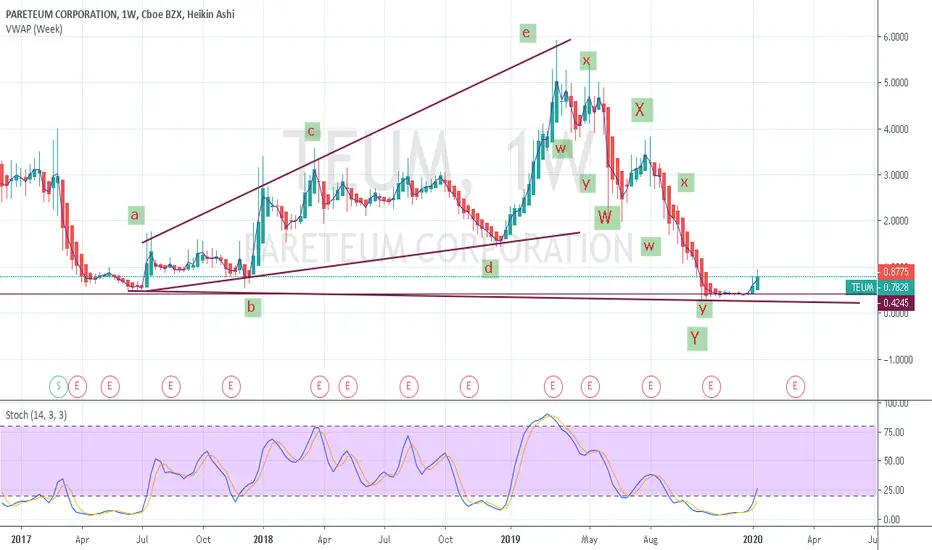Click the last earnings E marker after 2020

795,386
